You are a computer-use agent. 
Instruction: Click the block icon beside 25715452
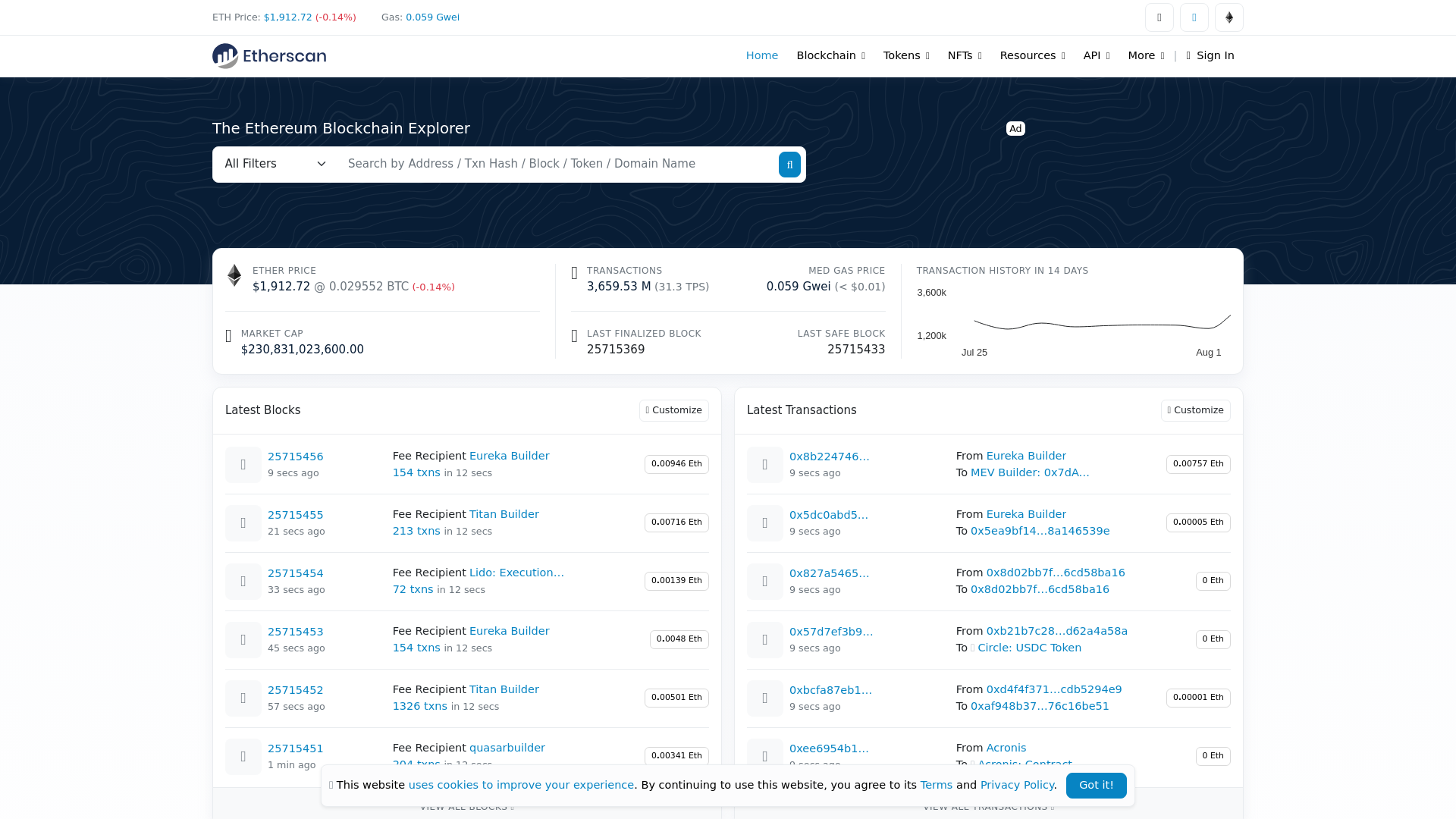pos(243,698)
